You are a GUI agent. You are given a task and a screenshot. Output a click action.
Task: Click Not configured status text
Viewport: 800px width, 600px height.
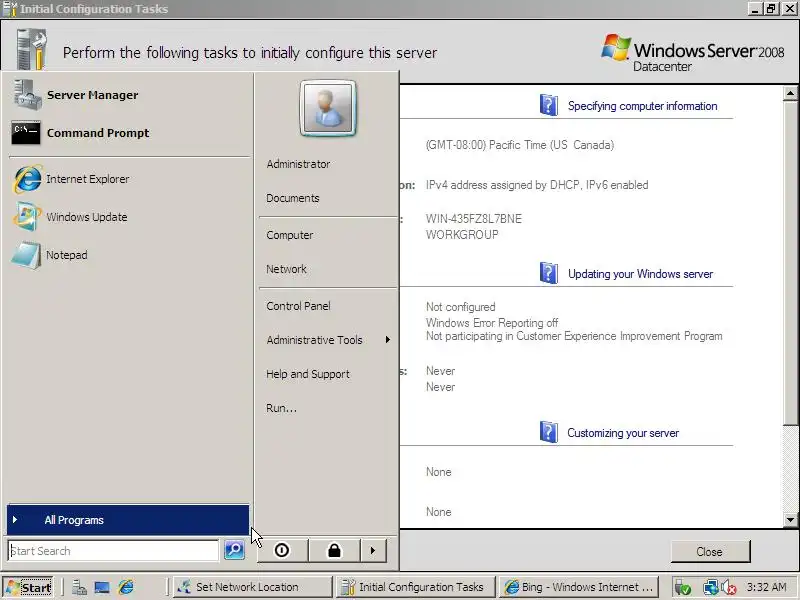click(x=461, y=307)
